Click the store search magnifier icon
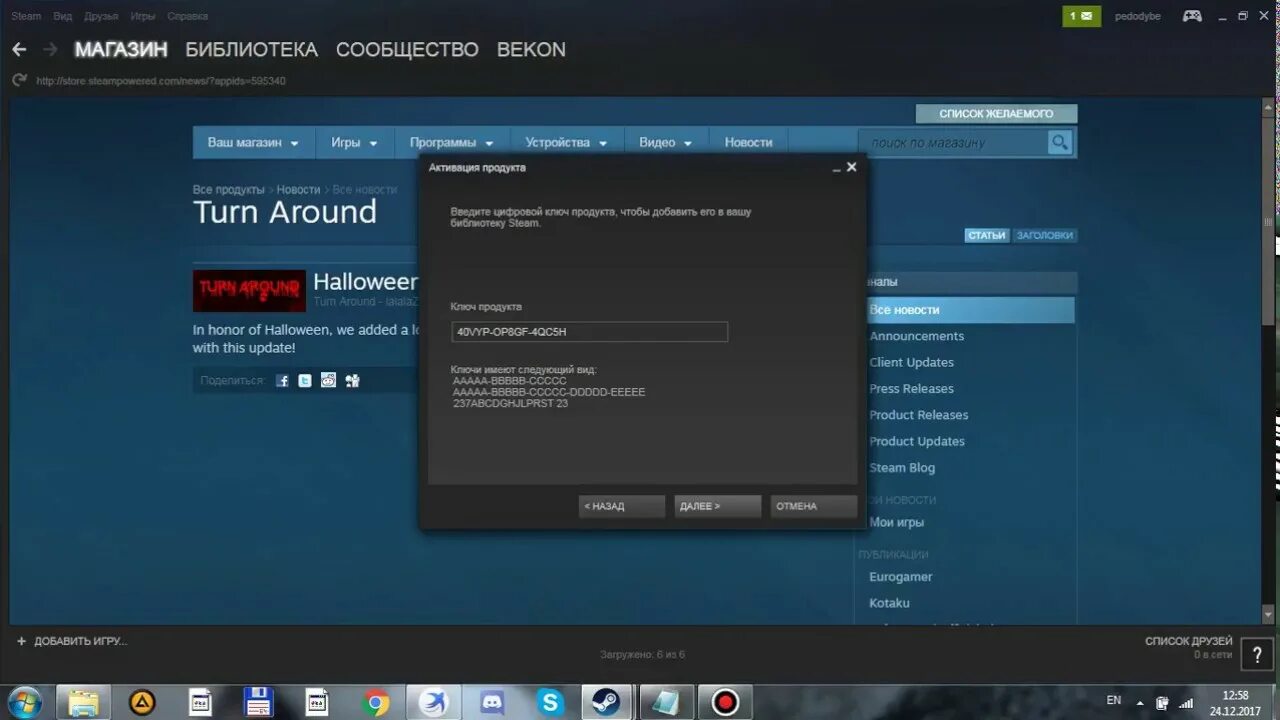Screen dimensions: 1280x720 pos(1060,143)
